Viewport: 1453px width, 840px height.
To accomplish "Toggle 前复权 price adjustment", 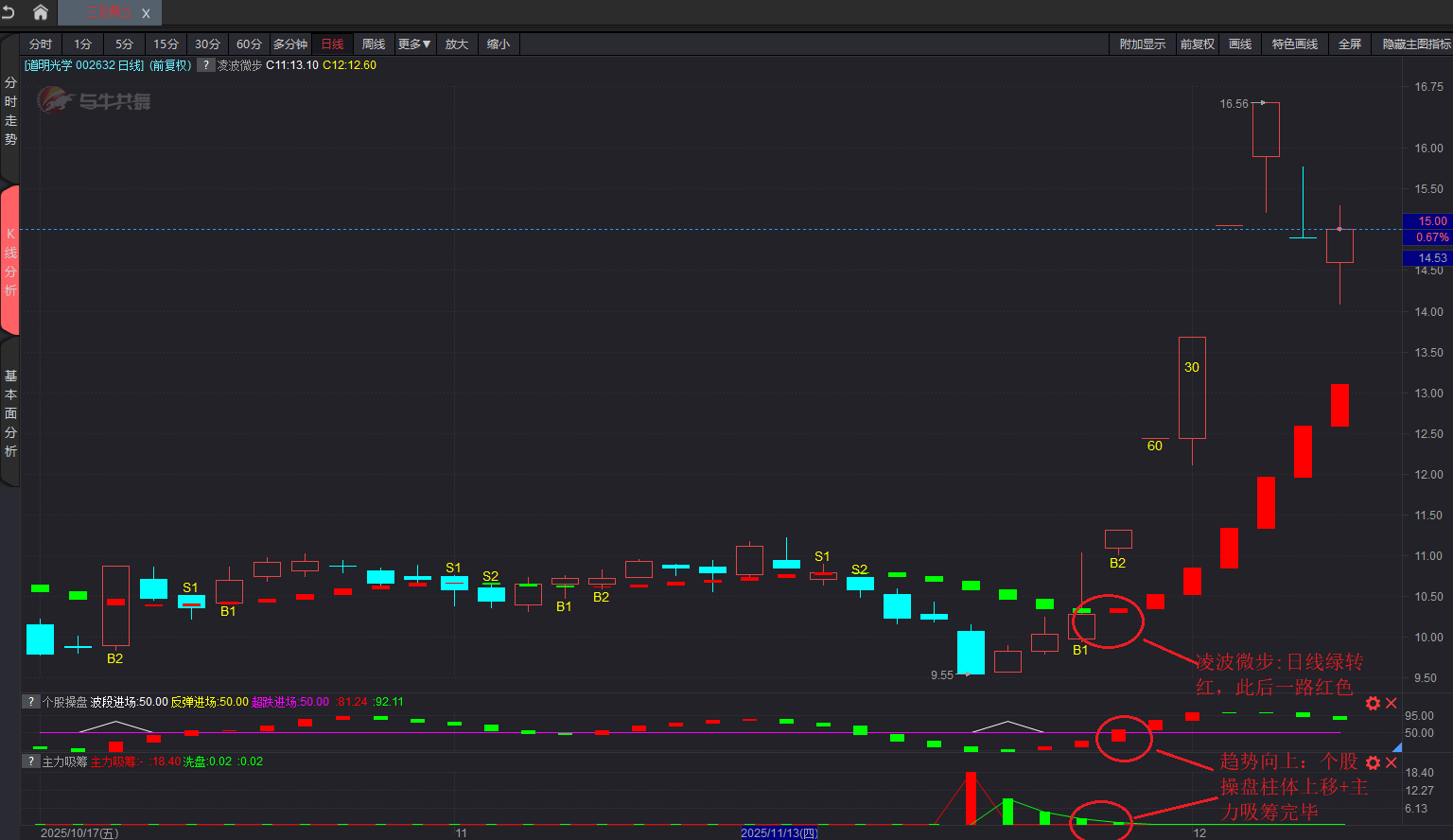I will pos(1197,44).
